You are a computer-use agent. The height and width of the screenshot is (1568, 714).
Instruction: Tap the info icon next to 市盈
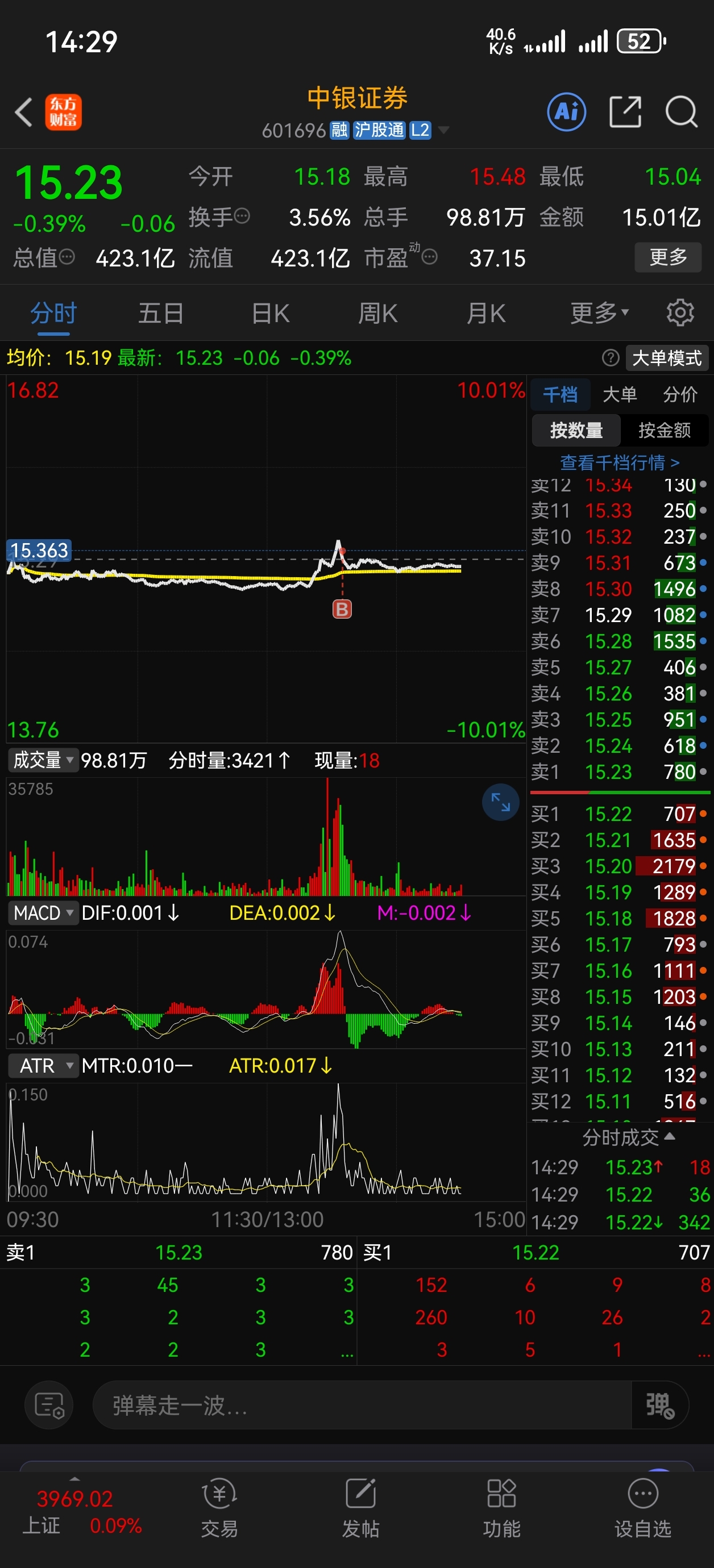(430, 257)
